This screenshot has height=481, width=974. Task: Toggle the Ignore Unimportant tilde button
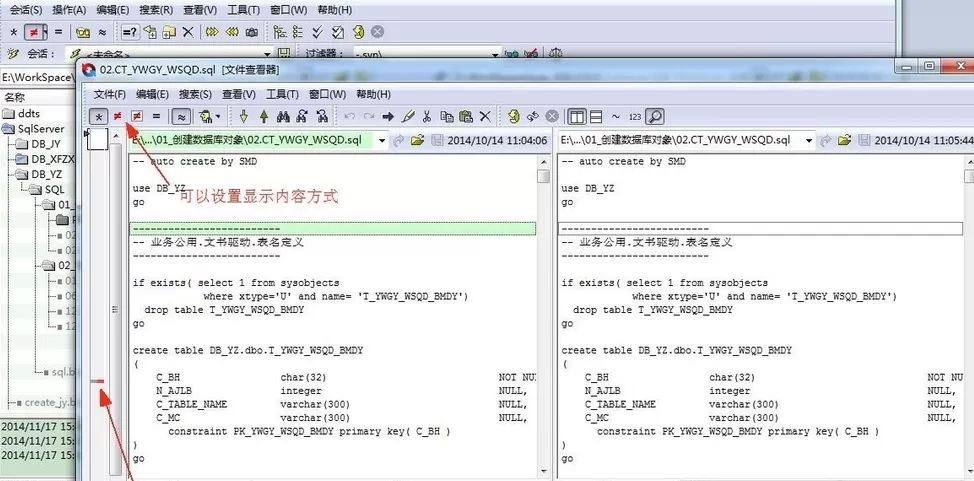616,116
